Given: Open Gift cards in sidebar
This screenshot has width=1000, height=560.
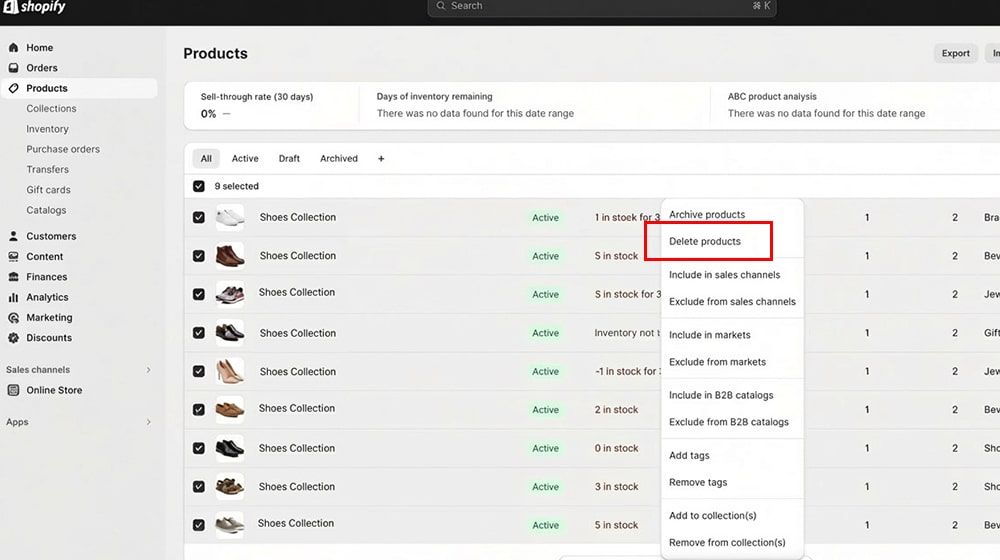Looking at the screenshot, I should 48,190.
